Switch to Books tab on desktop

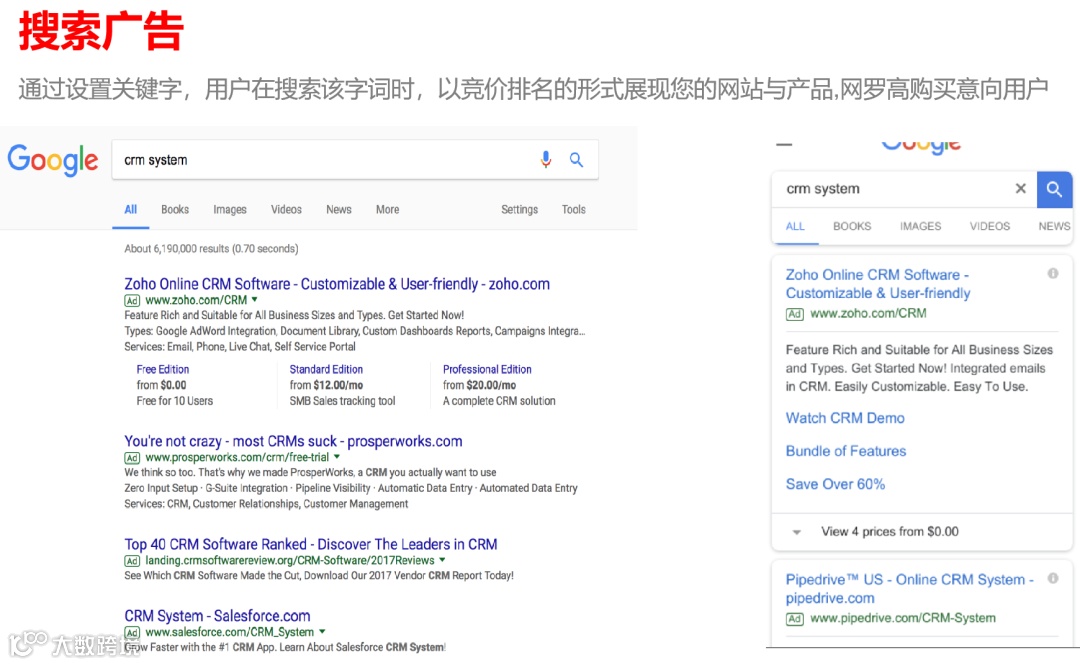(x=175, y=209)
